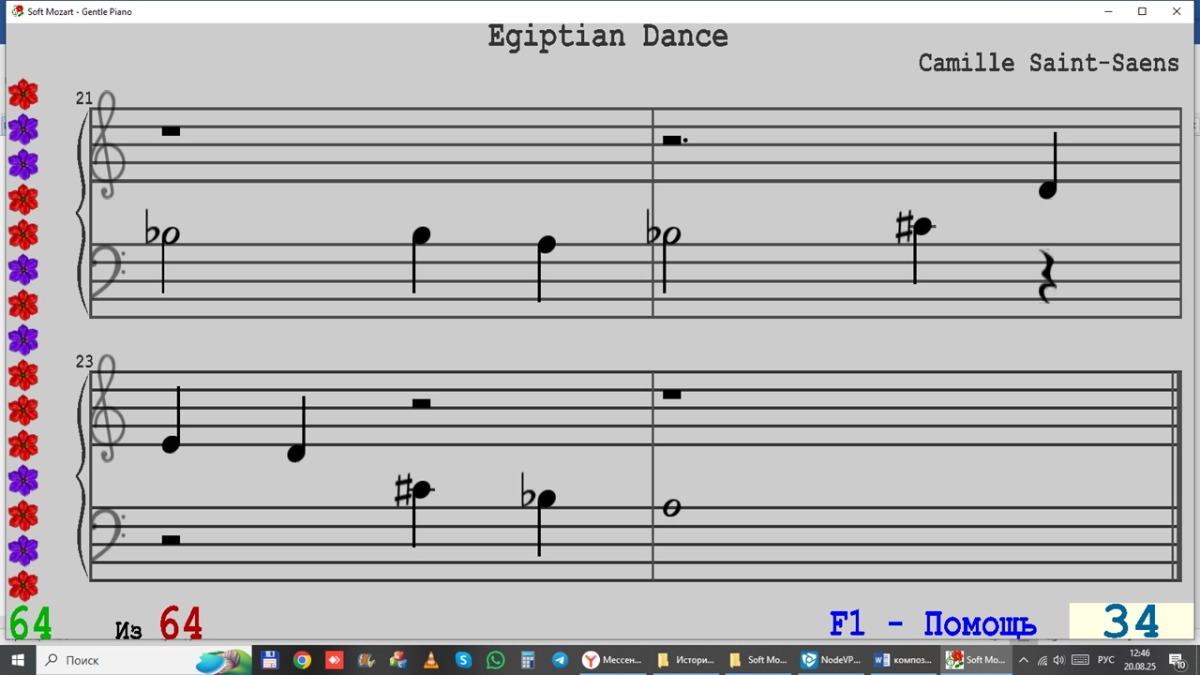Maximize the Soft Mozart window
Viewport: 1200px width, 675px height.
pos(1142,12)
